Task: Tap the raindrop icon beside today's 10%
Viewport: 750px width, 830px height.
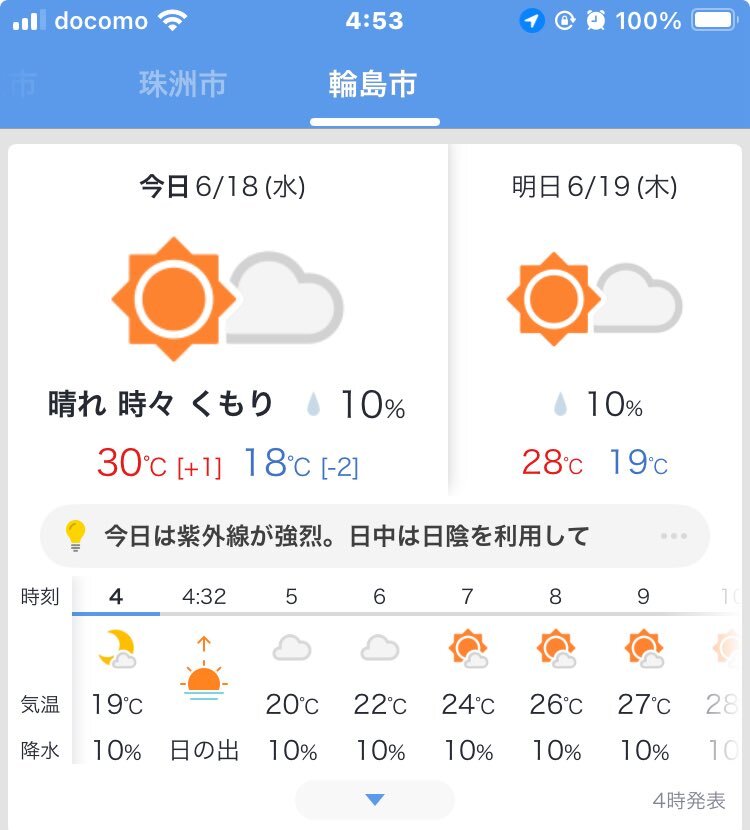Action: (313, 404)
